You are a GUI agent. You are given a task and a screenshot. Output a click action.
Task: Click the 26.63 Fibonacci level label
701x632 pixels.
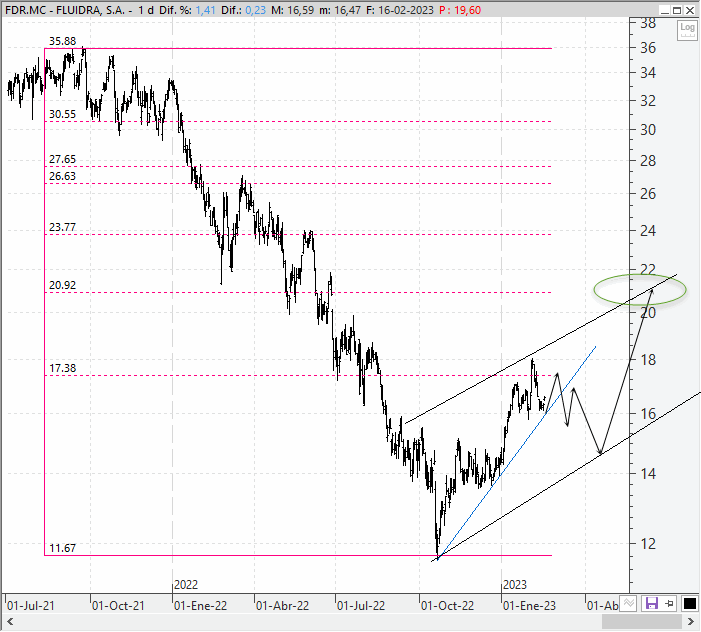tap(63, 177)
